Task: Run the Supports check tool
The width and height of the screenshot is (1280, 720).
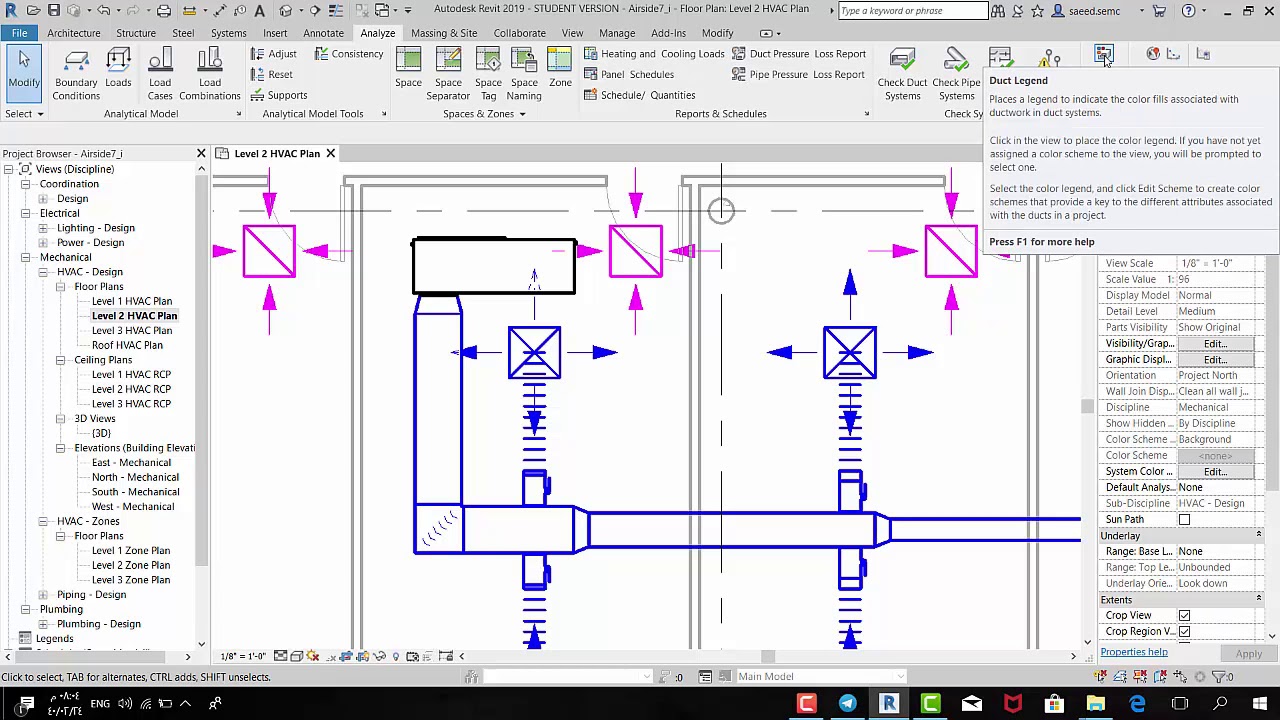Action: (x=278, y=96)
